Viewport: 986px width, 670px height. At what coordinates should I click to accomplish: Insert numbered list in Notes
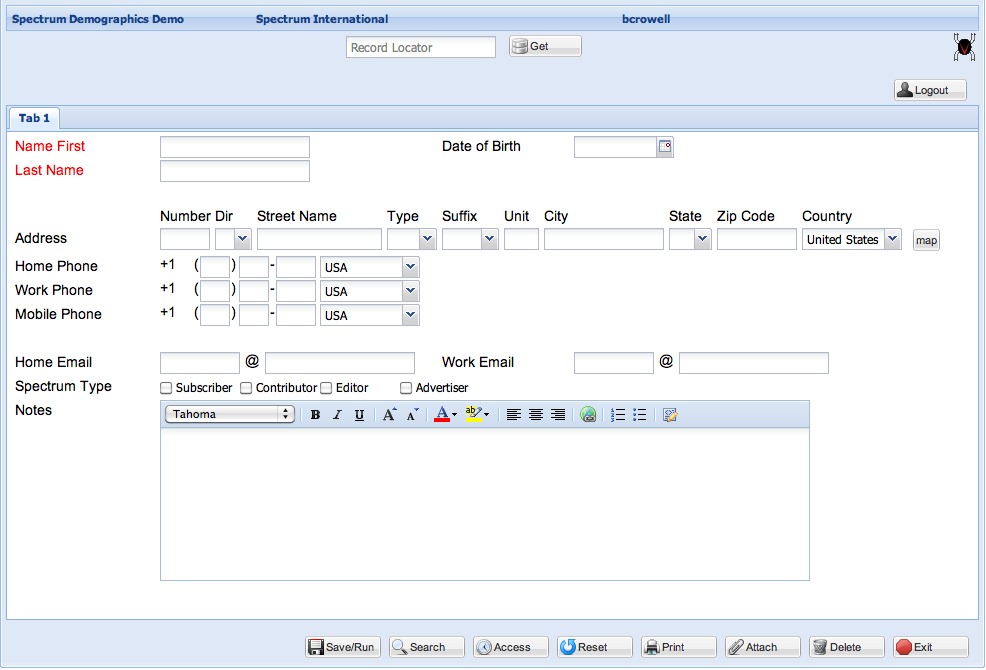[618, 415]
